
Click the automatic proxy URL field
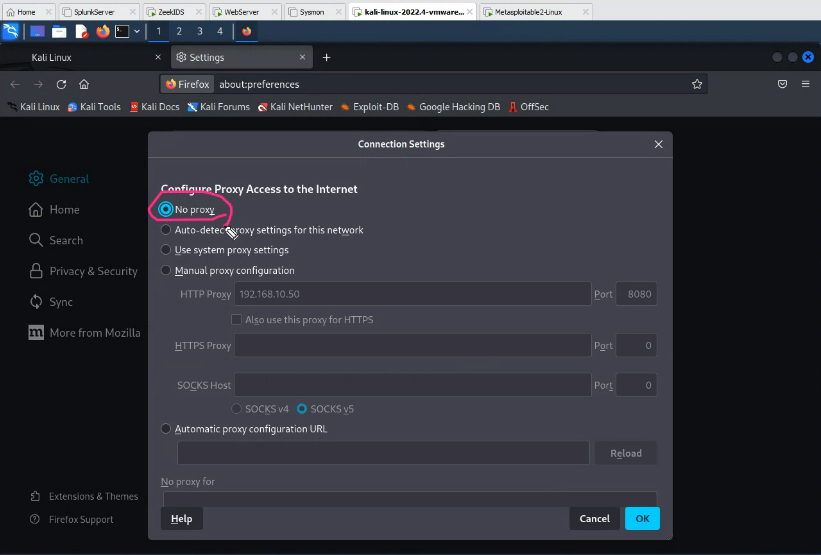point(383,453)
